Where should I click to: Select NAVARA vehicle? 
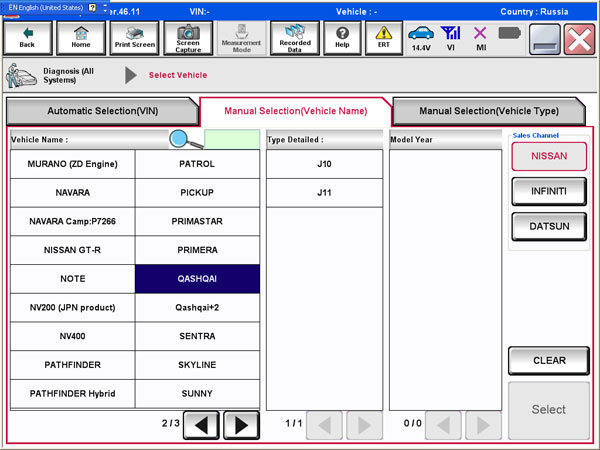point(72,193)
